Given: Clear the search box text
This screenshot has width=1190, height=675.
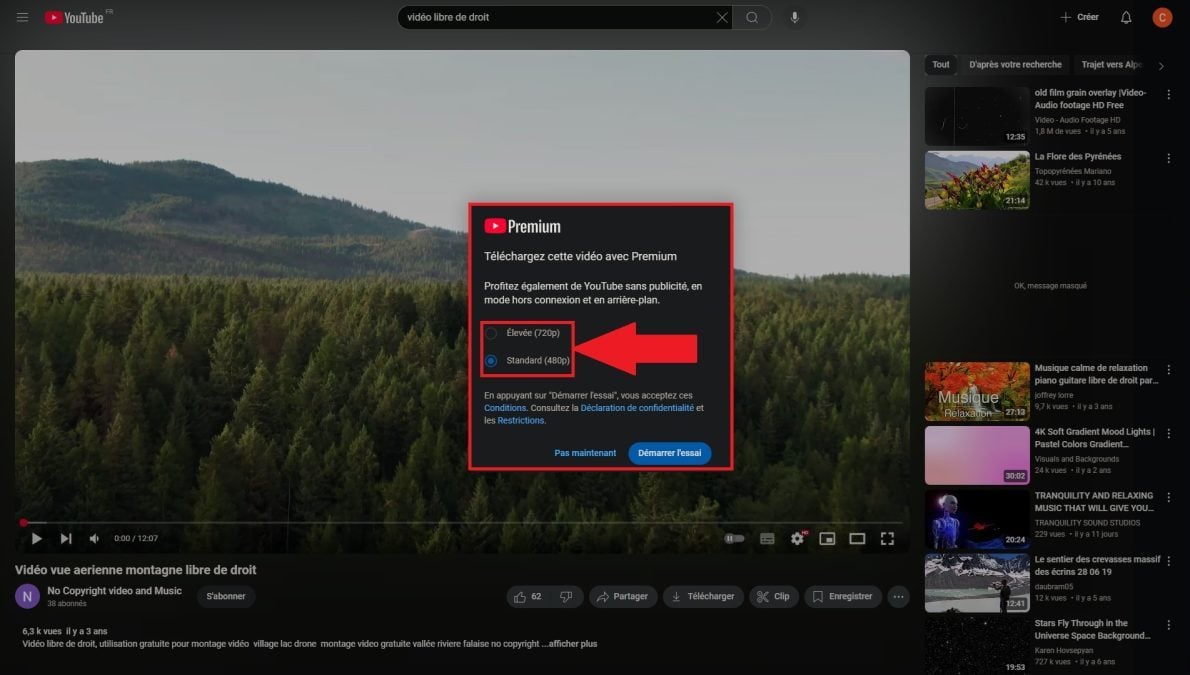Looking at the screenshot, I should [721, 17].
